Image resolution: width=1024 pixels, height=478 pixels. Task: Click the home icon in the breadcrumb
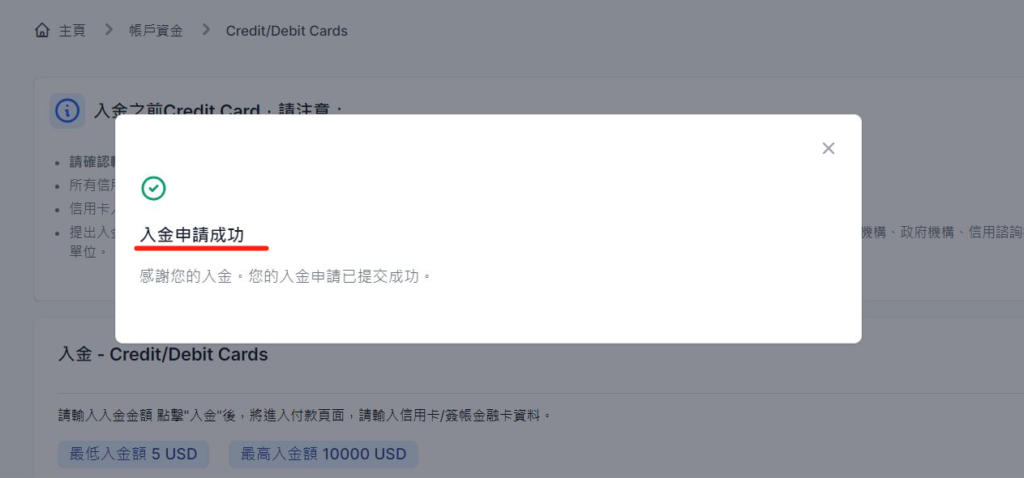42,30
